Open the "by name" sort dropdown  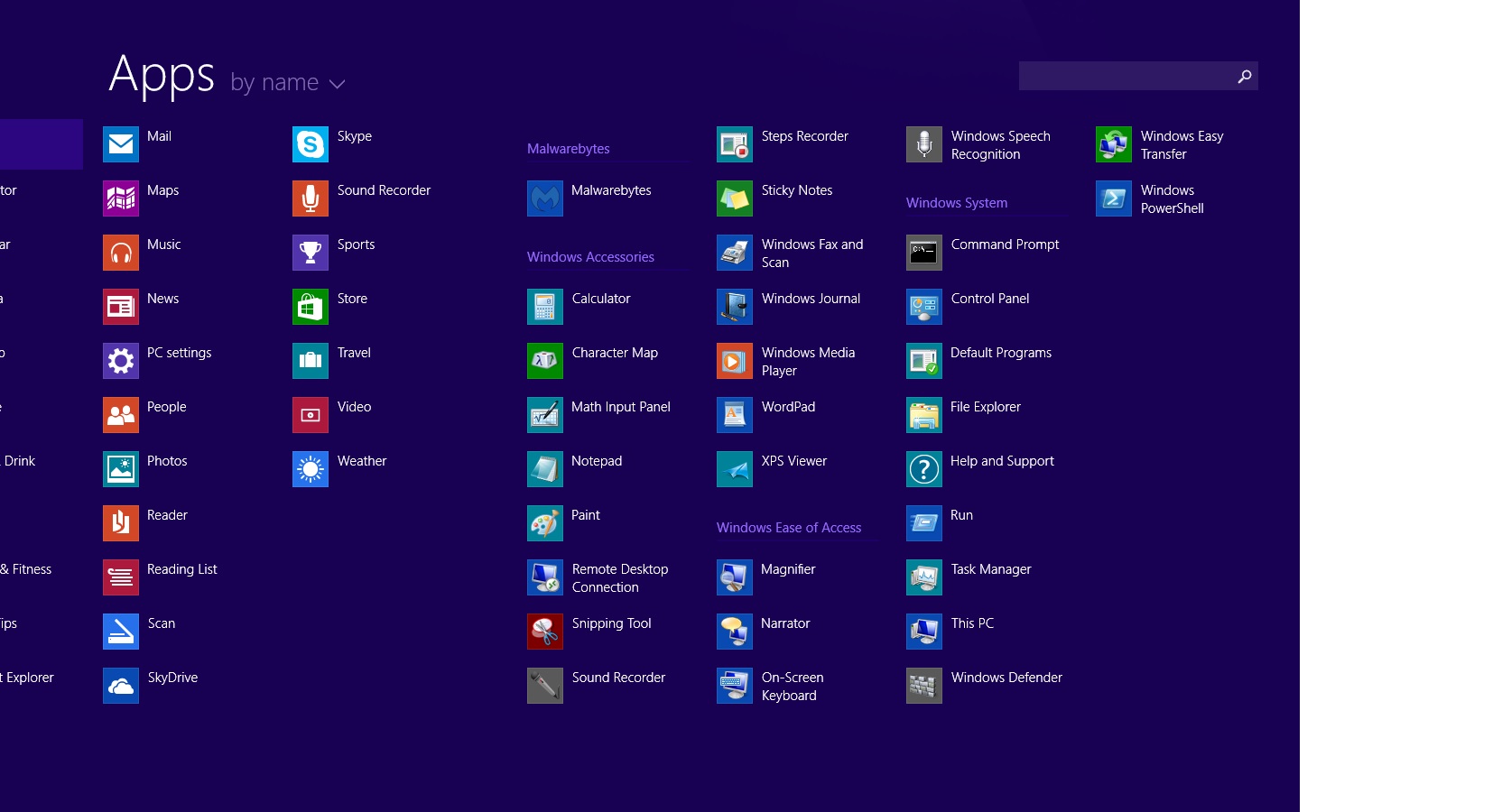coord(285,82)
